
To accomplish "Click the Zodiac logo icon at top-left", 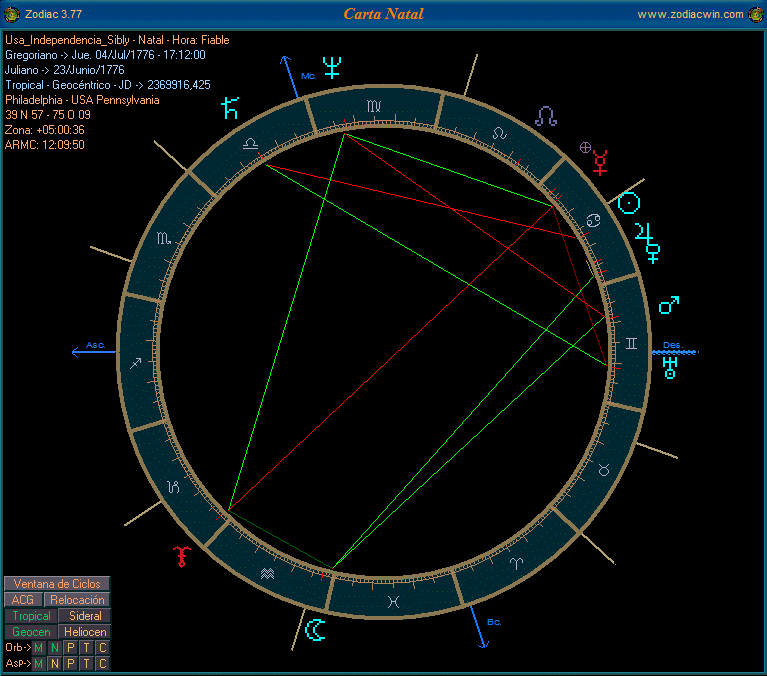I will [x=12, y=15].
